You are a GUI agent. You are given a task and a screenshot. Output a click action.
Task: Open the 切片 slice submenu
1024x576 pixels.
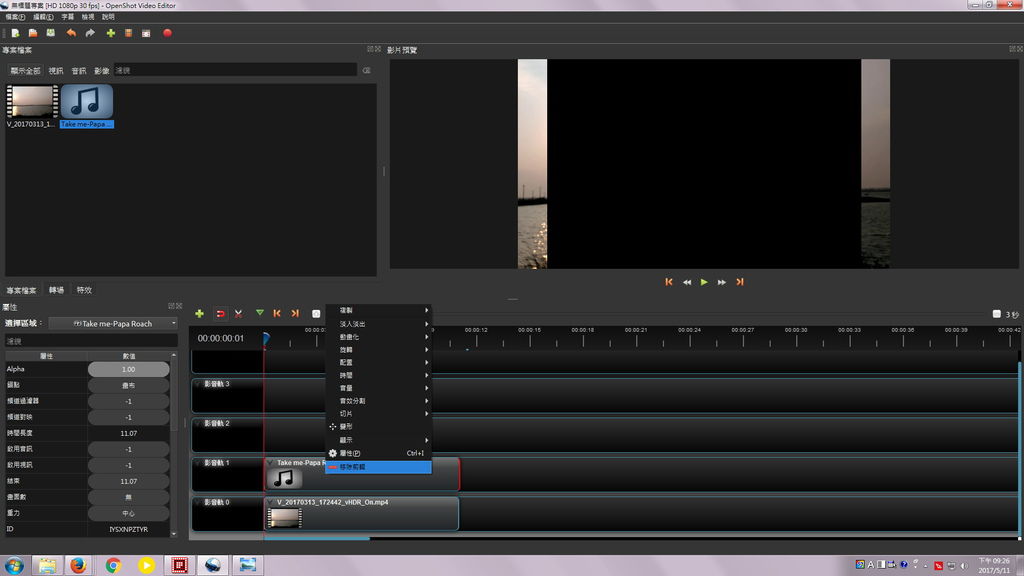pos(378,413)
